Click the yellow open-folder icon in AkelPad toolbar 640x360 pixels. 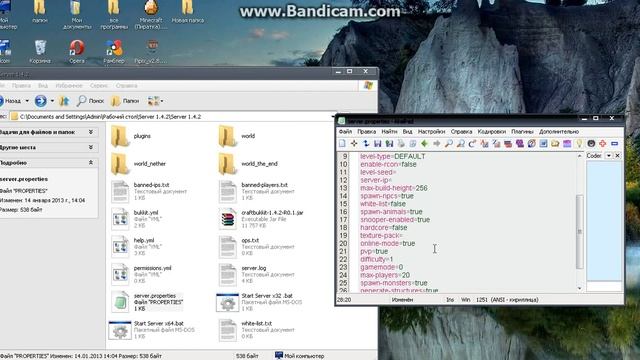pos(555,144)
